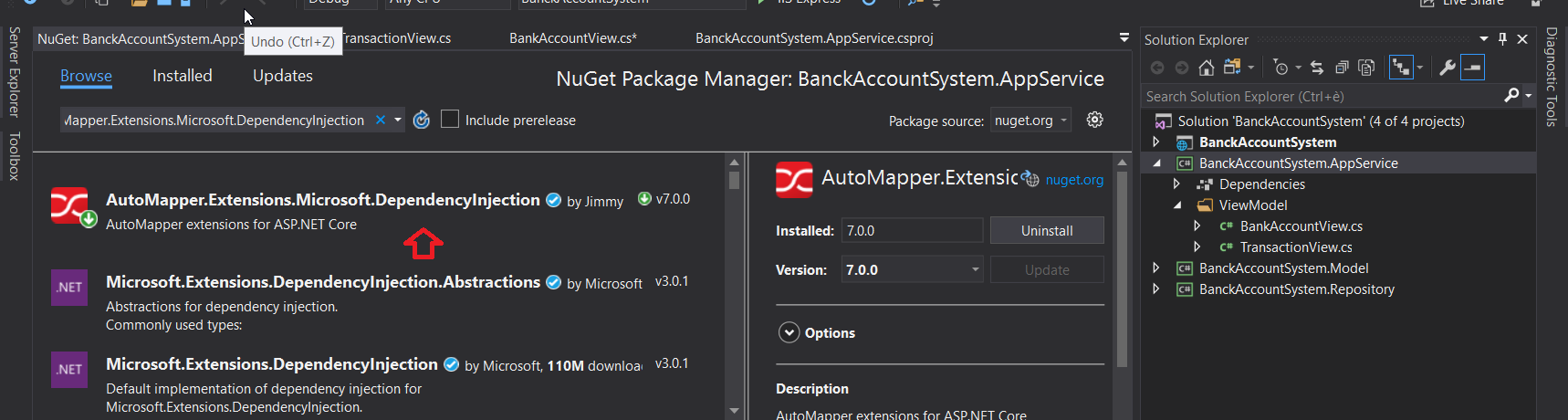Clear the NuGet search with X icon
The height and width of the screenshot is (420, 1568).
[381, 120]
